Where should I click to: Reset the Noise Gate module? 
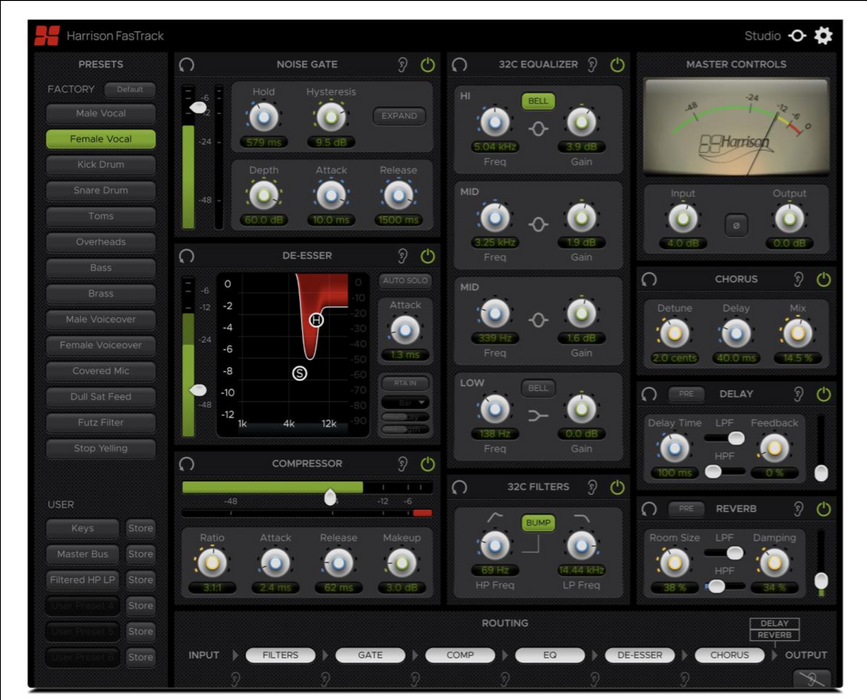[187, 65]
